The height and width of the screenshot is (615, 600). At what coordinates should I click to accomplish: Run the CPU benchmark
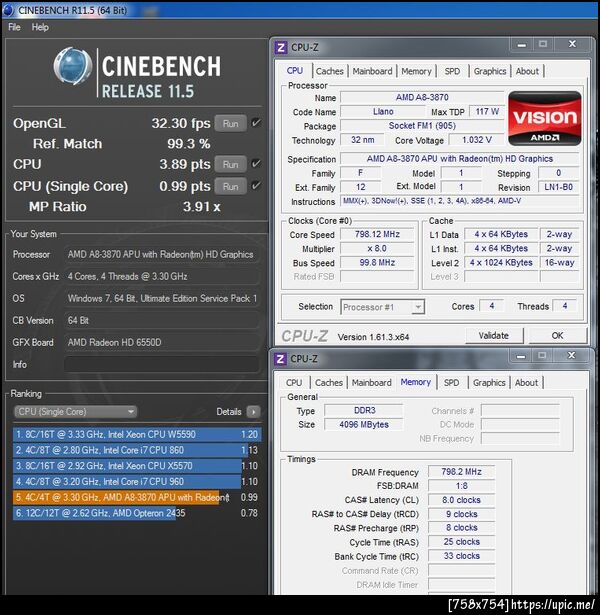point(231,164)
